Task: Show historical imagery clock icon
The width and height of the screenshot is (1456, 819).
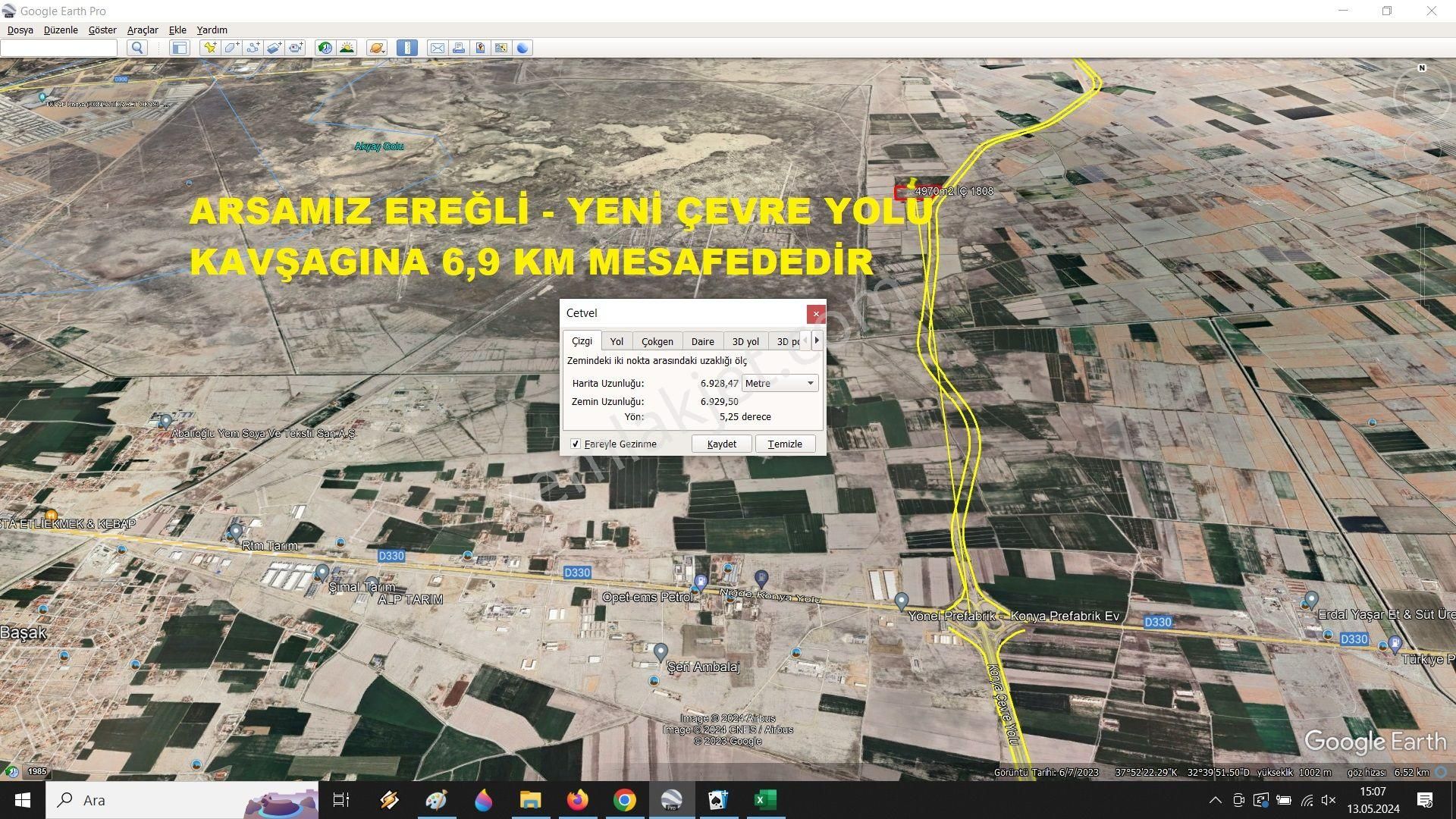Action: [325, 48]
